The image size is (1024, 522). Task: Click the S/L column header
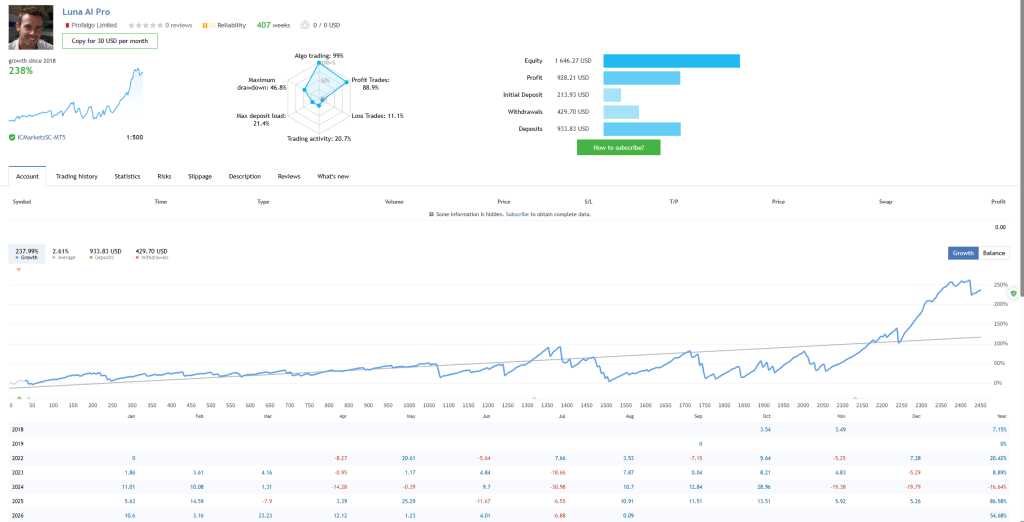click(x=588, y=202)
